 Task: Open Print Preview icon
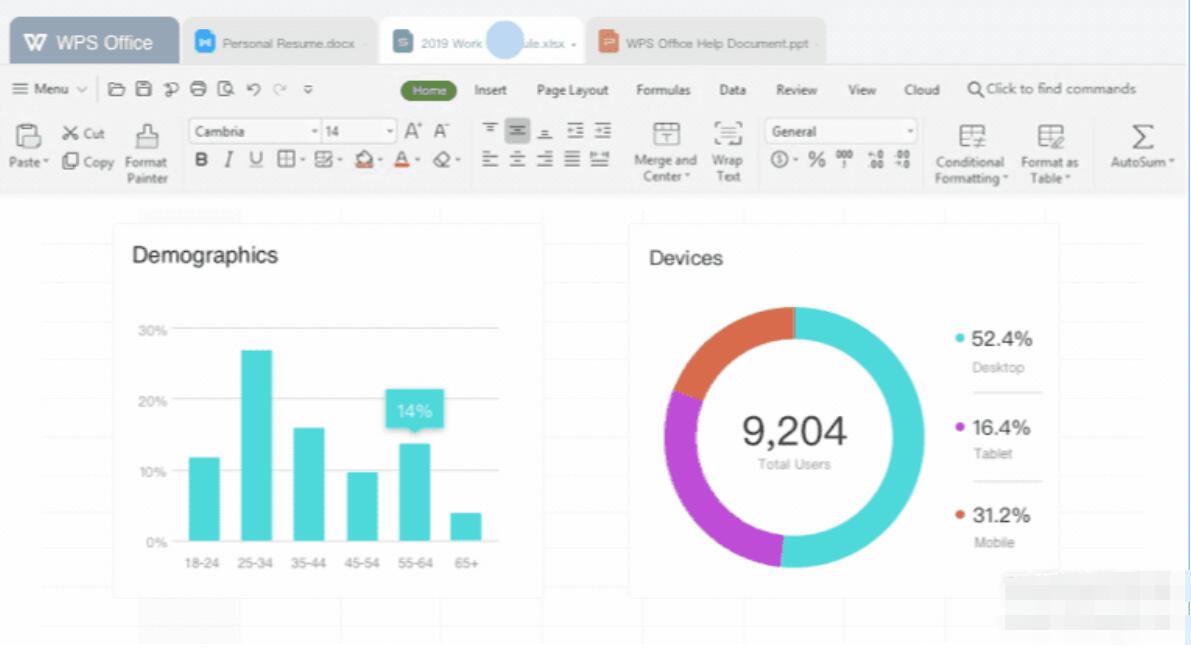click(226, 90)
